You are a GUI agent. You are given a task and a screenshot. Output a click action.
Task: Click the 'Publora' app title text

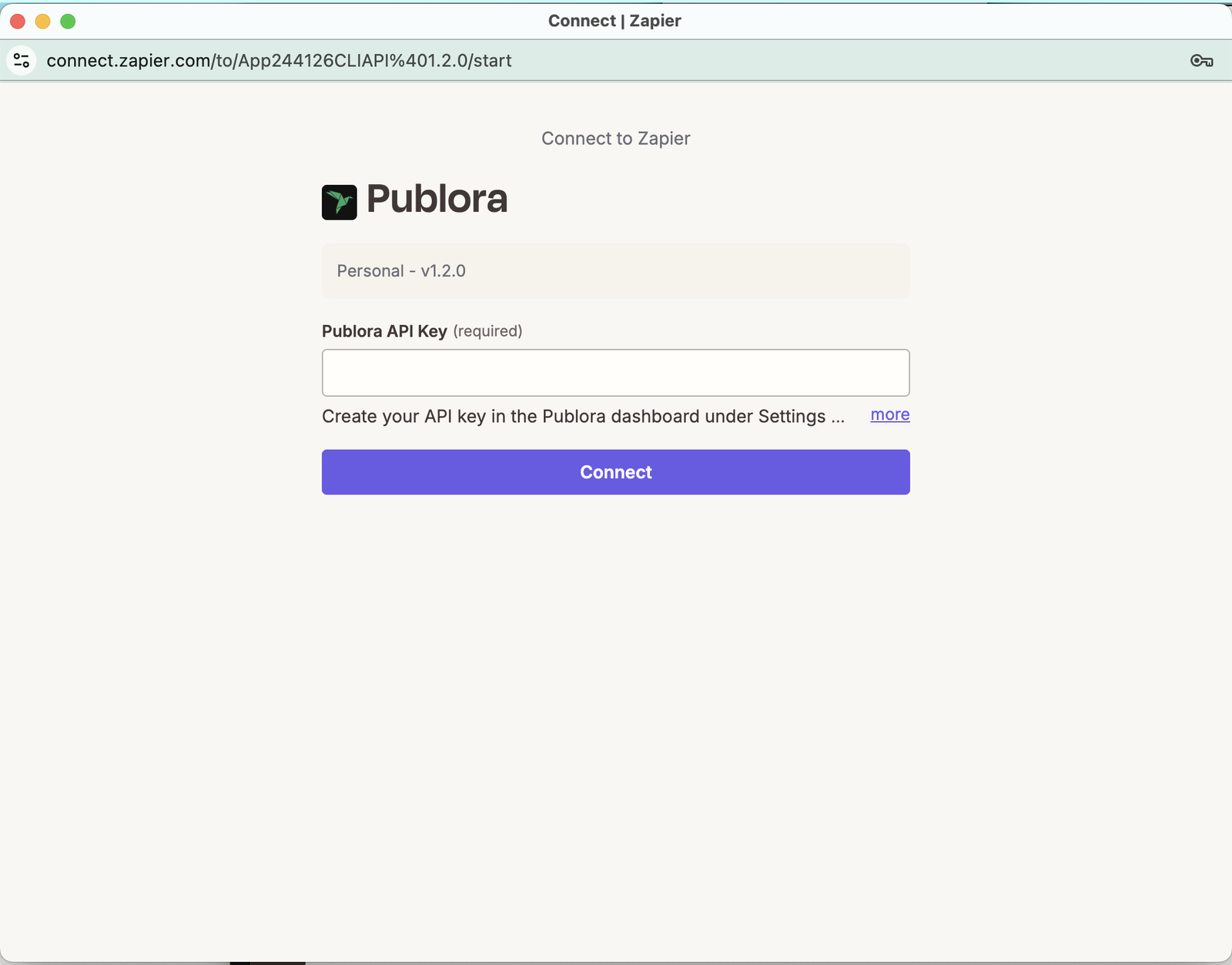437,199
